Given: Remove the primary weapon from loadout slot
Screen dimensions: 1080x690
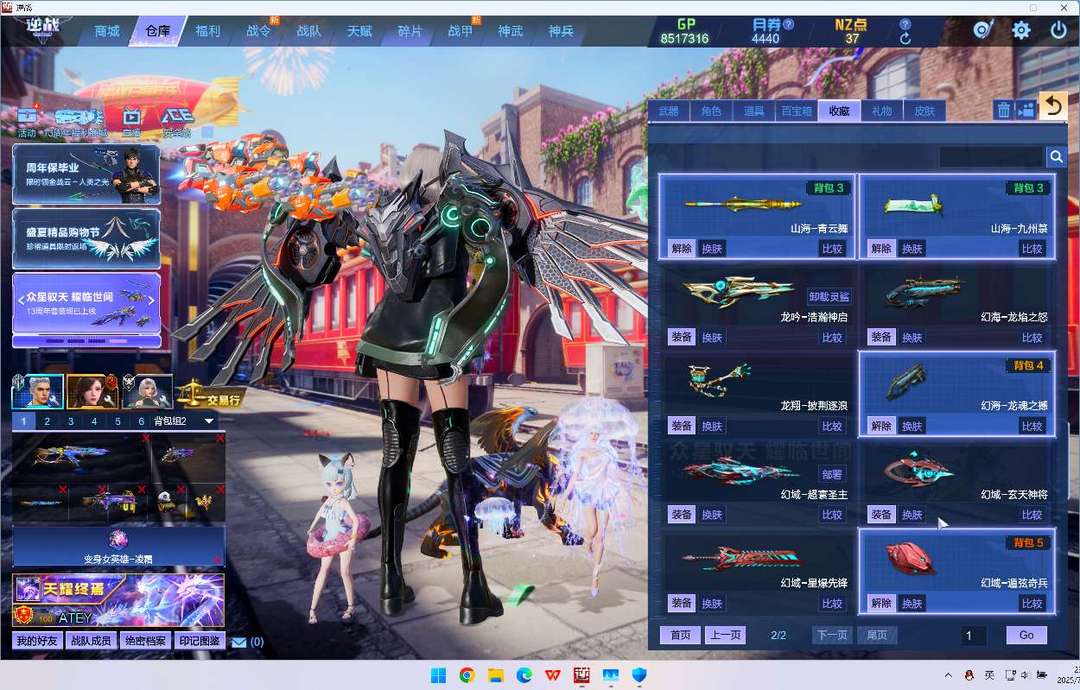Looking at the screenshot, I should click(x=145, y=439).
